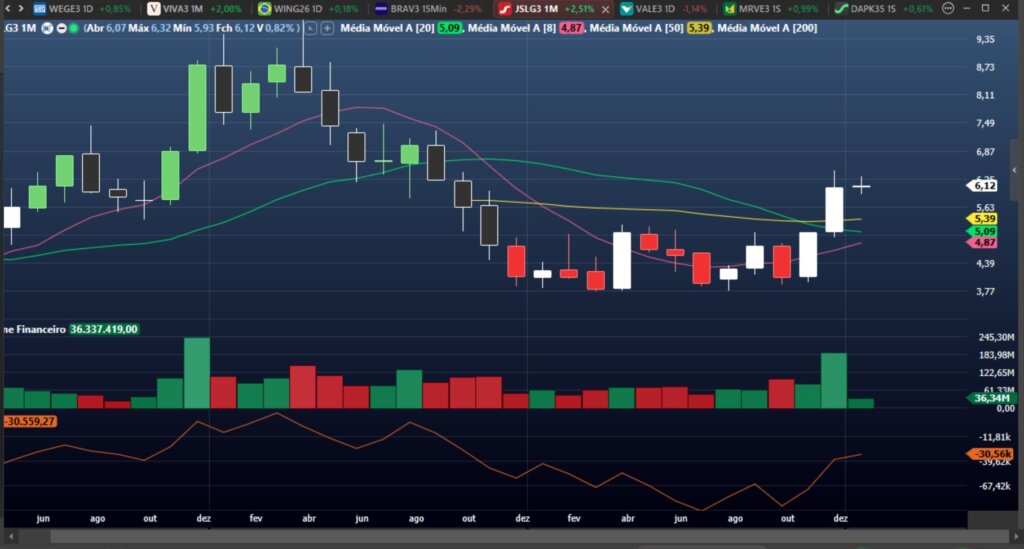Open the BRAV3 15Min tab
The width and height of the screenshot is (1024, 549).
[421, 8]
